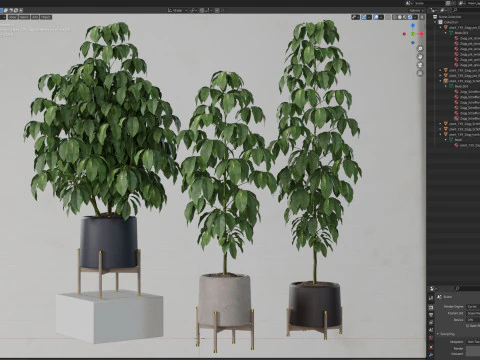Screen dimensions: 480x360
Task: Click orange object icon above Mesh.003
Action: coord(446,27)
